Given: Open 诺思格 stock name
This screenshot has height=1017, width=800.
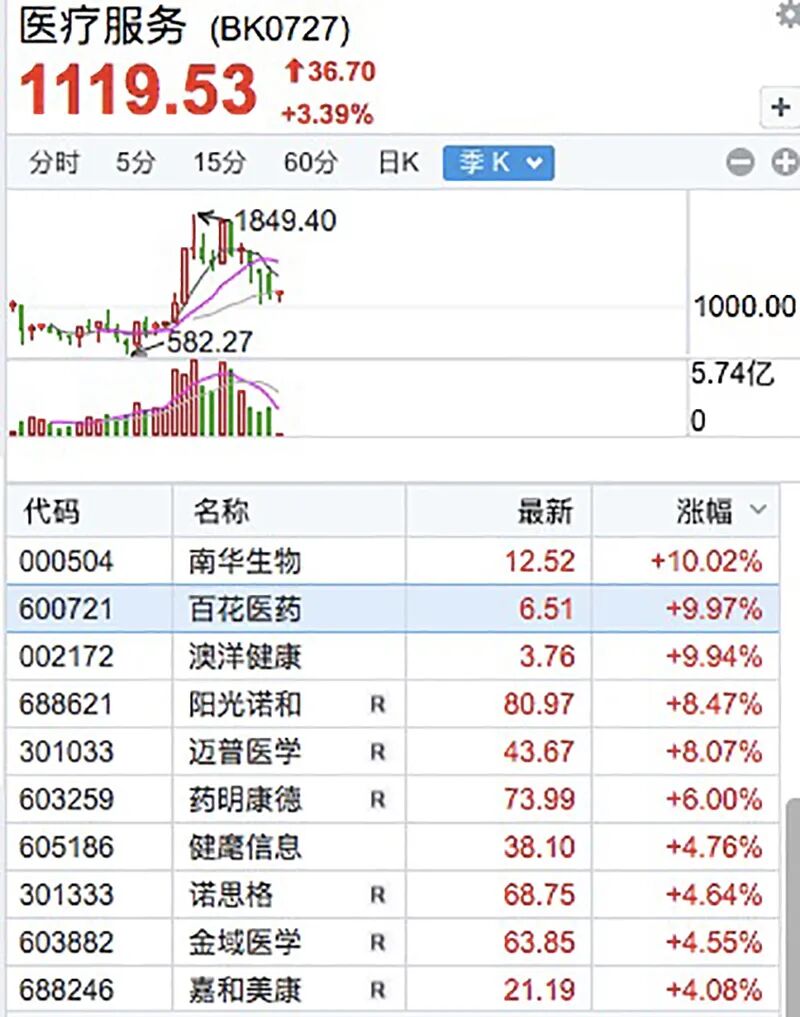Looking at the screenshot, I should (x=230, y=894).
